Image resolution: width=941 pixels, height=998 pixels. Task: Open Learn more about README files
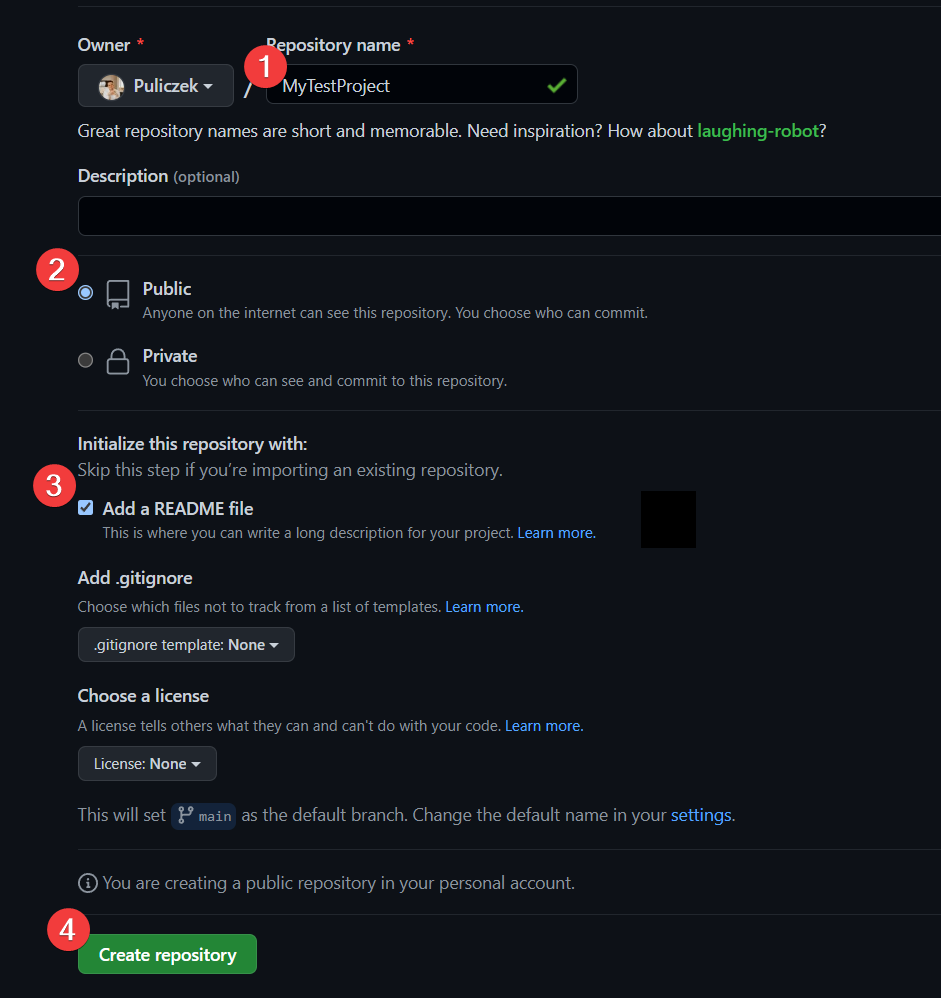point(554,533)
